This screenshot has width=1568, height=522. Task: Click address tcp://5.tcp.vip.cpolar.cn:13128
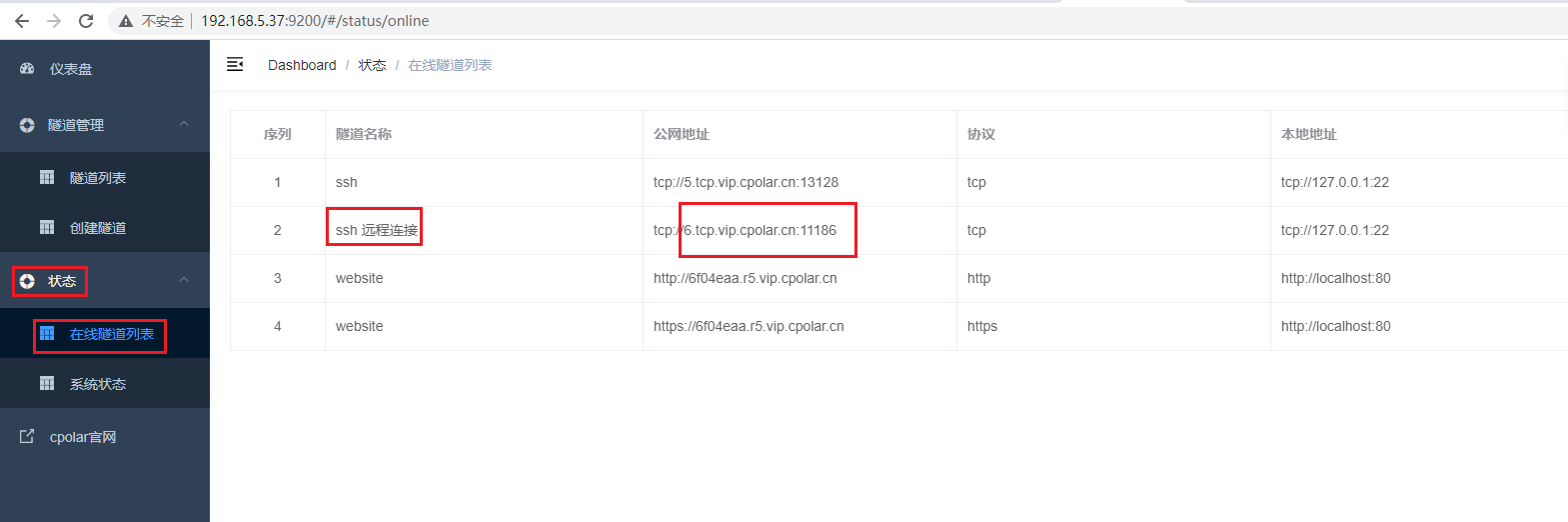click(x=746, y=182)
